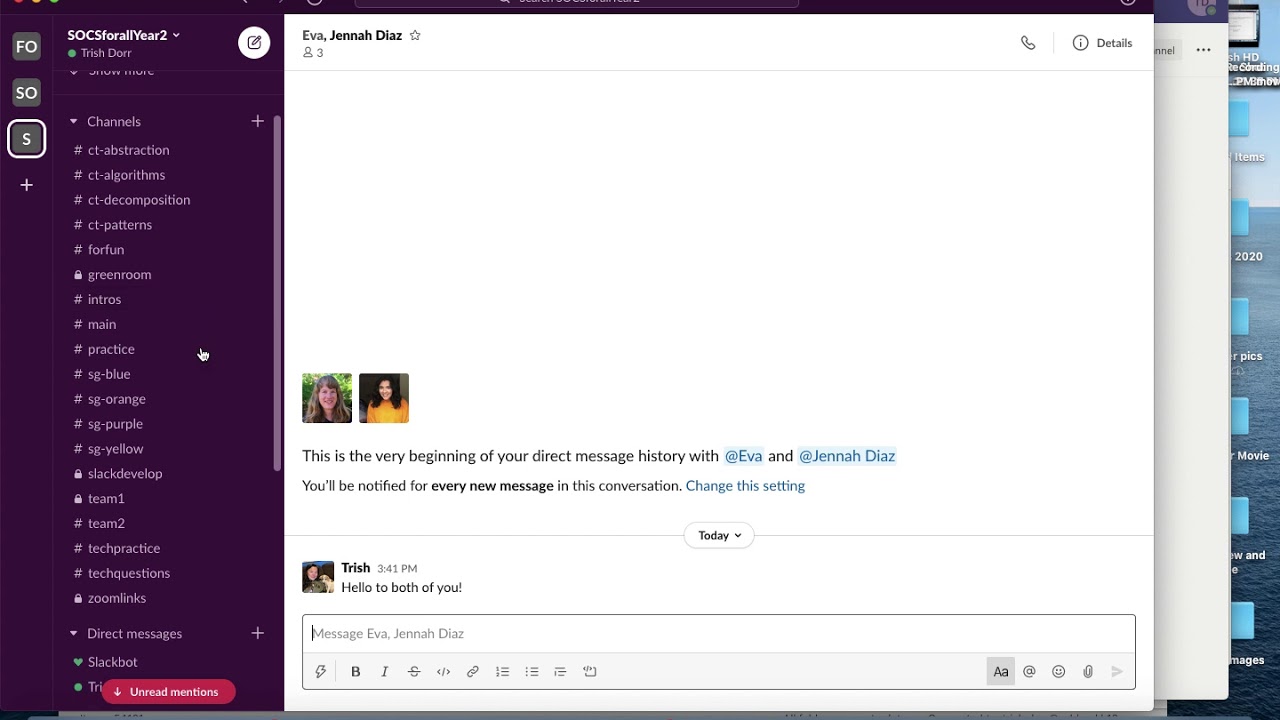Switch to the SO workspace

click(x=27, y=93)
